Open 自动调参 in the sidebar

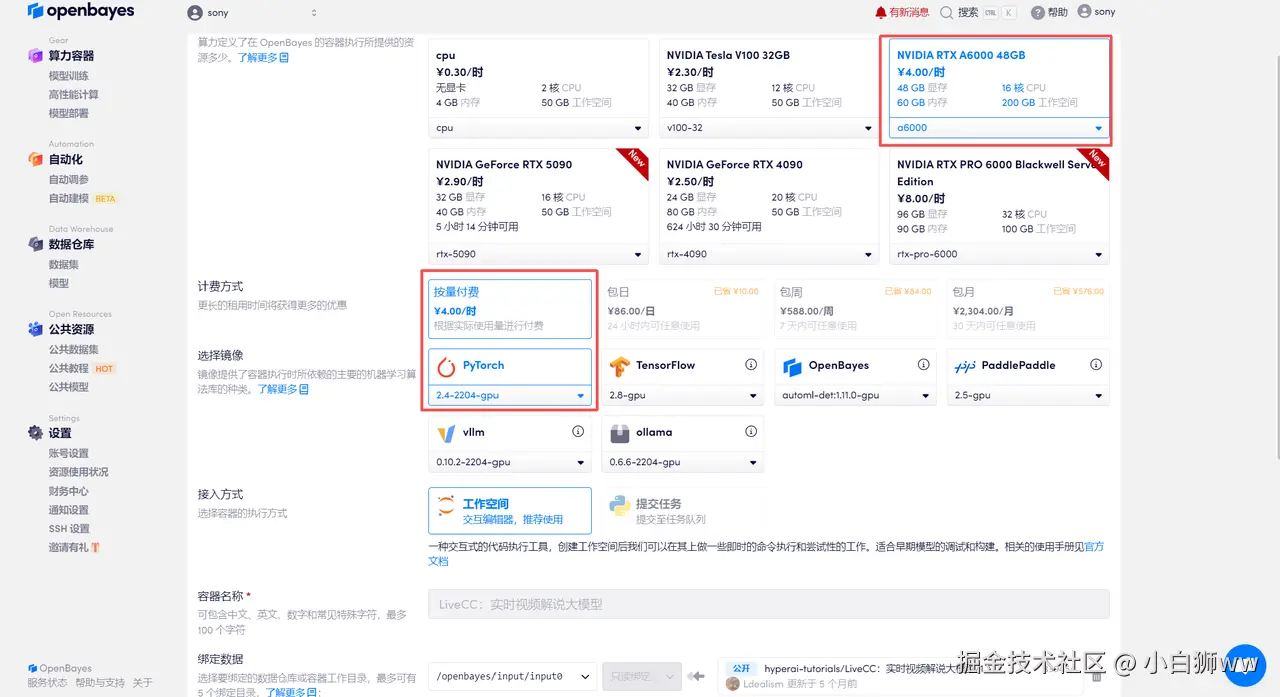click(69, 180)
